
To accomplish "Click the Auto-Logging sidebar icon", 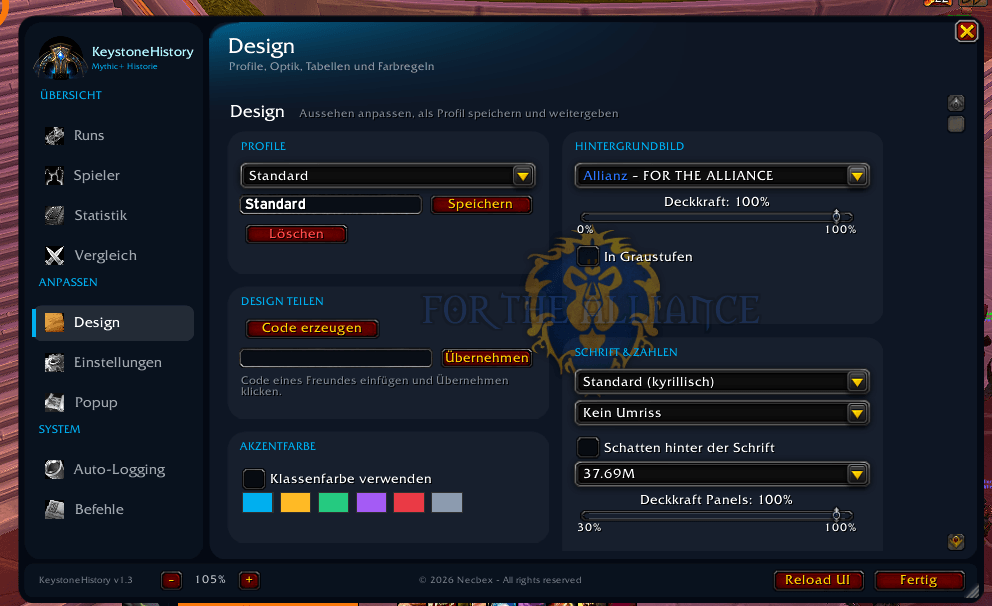I will [54, 469].
